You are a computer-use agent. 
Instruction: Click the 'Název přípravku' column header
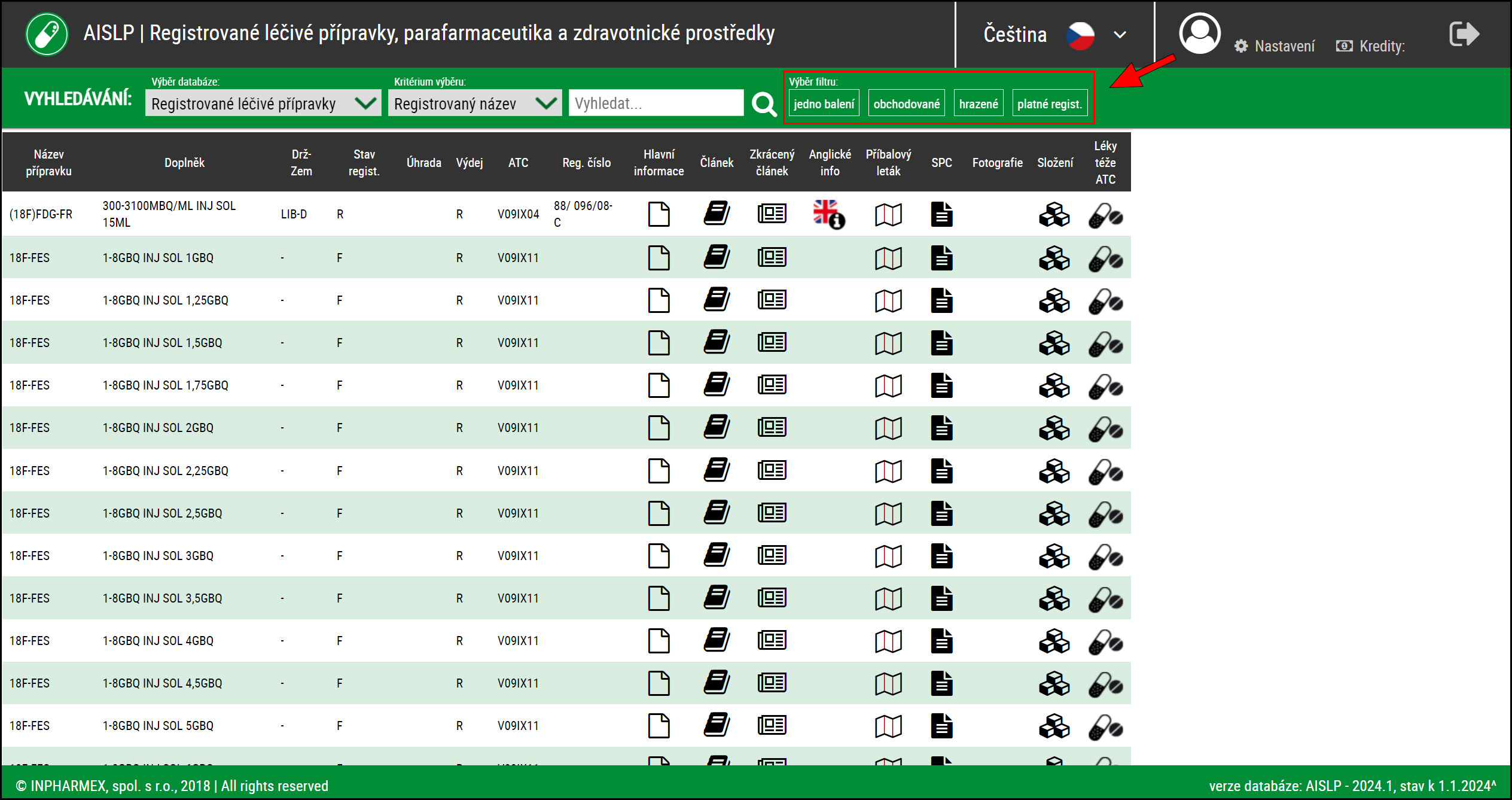(48, 163)
